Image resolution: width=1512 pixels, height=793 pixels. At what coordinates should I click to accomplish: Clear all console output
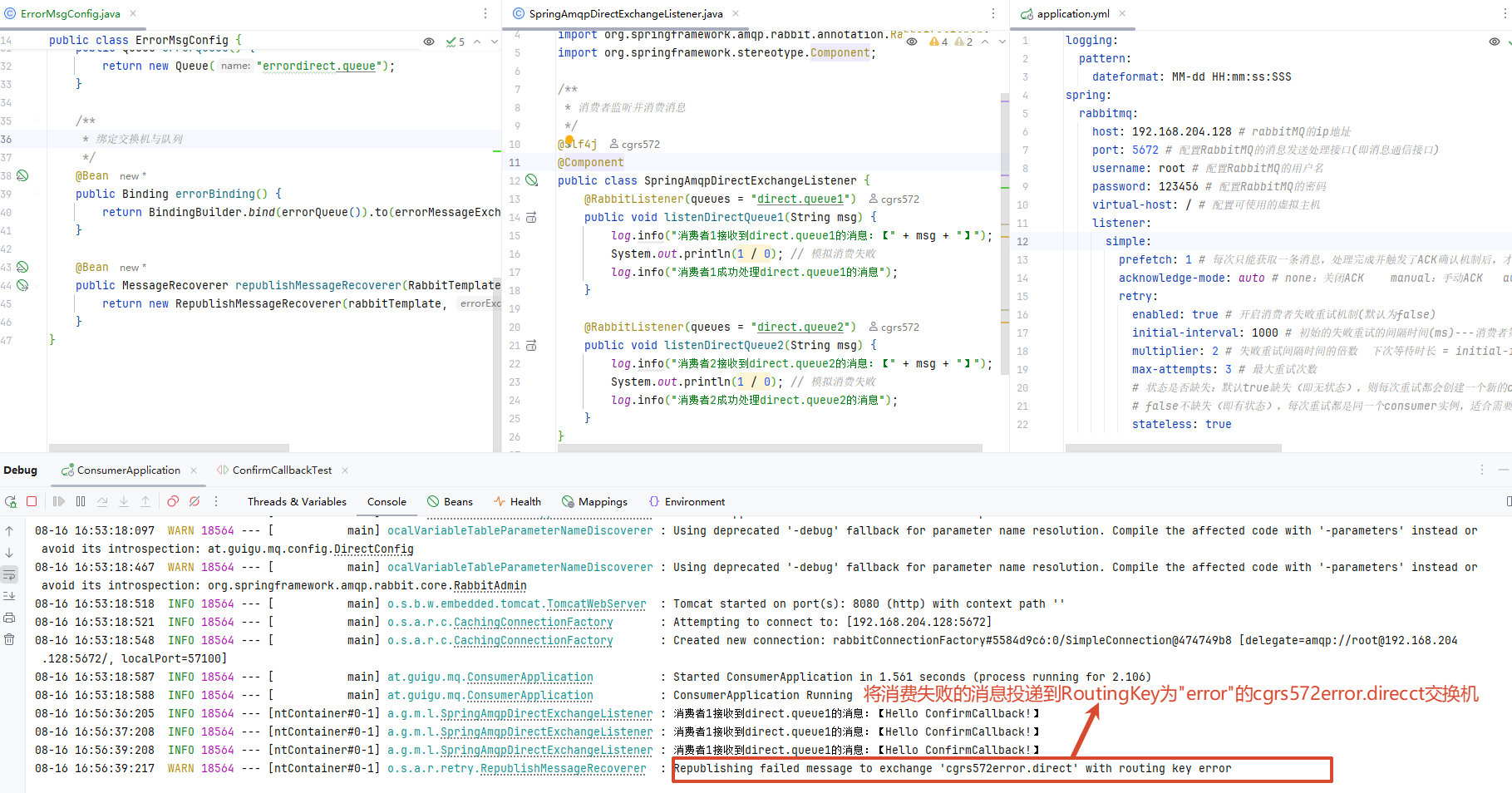pos(9,639)
